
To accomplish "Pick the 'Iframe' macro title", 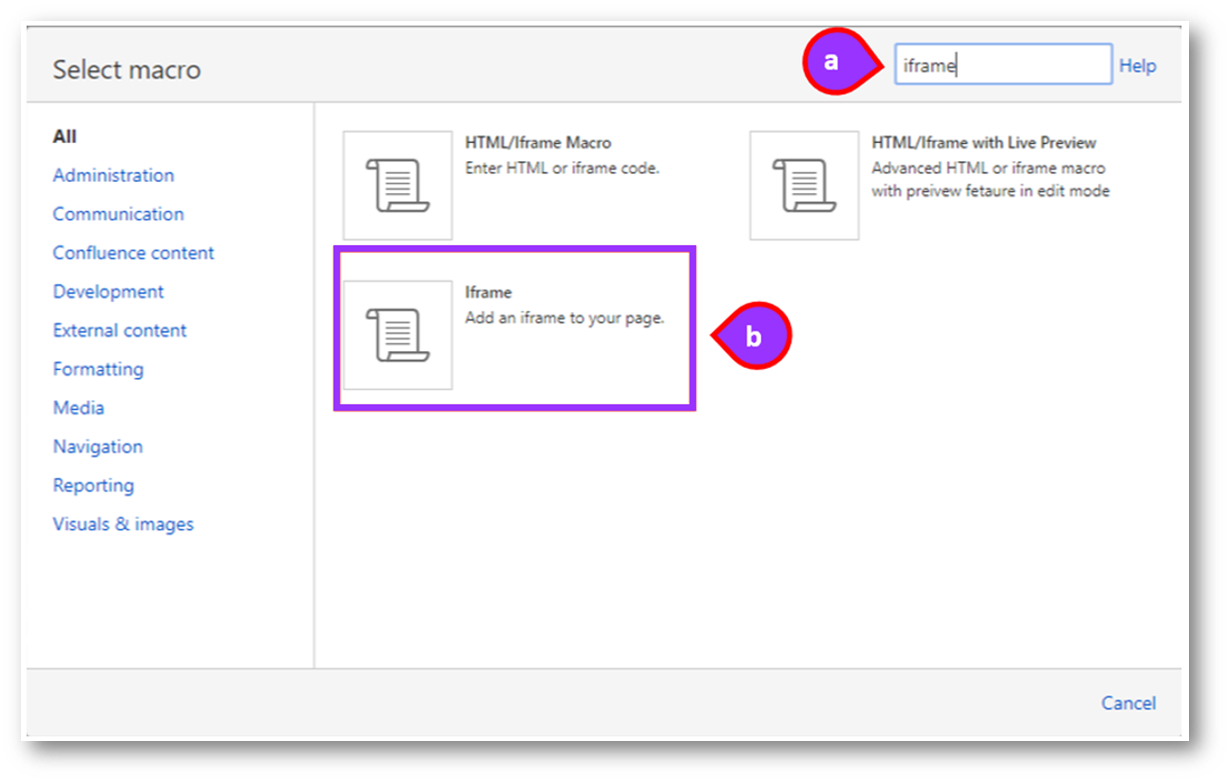I will click(x=488, y=293).
